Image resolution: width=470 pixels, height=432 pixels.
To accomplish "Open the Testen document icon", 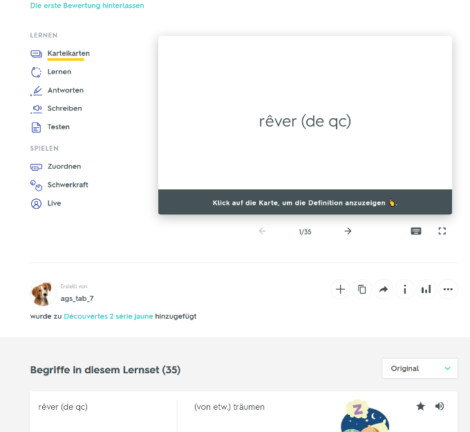I will pyautogui.click(x=36, y=127).
